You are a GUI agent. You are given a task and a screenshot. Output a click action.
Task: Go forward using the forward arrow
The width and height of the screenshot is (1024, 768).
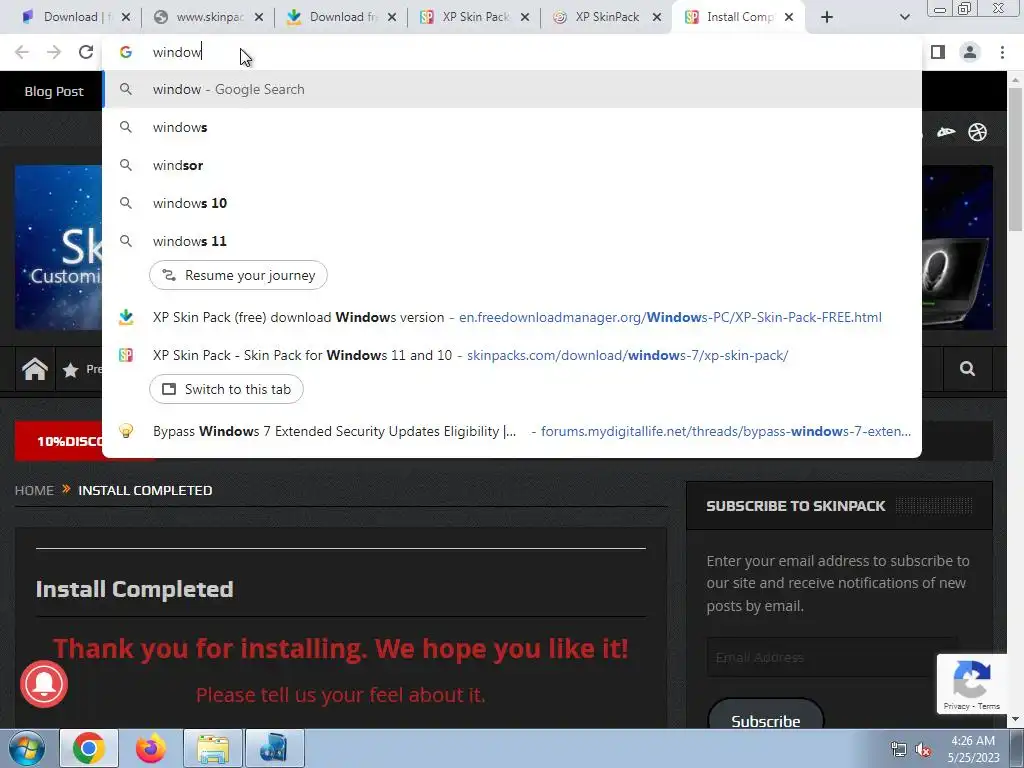(54, 52)
